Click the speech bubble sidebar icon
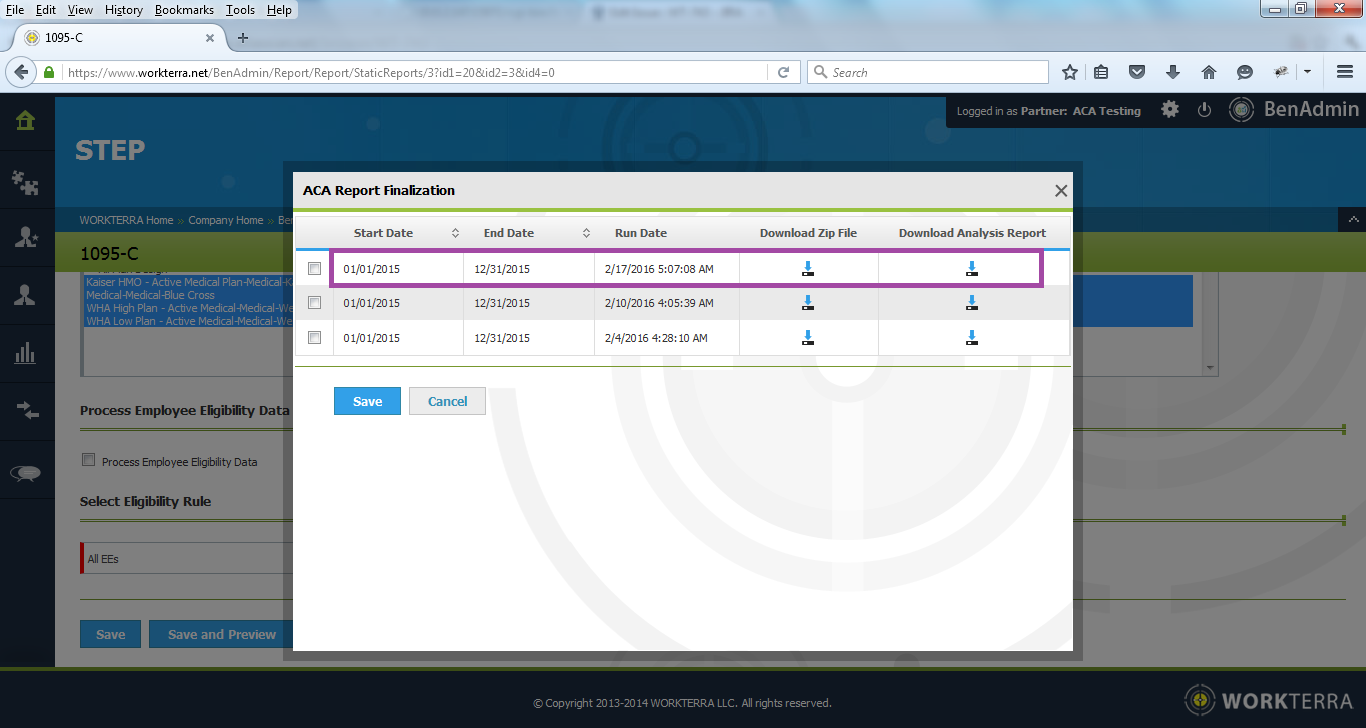 point(26,474)
